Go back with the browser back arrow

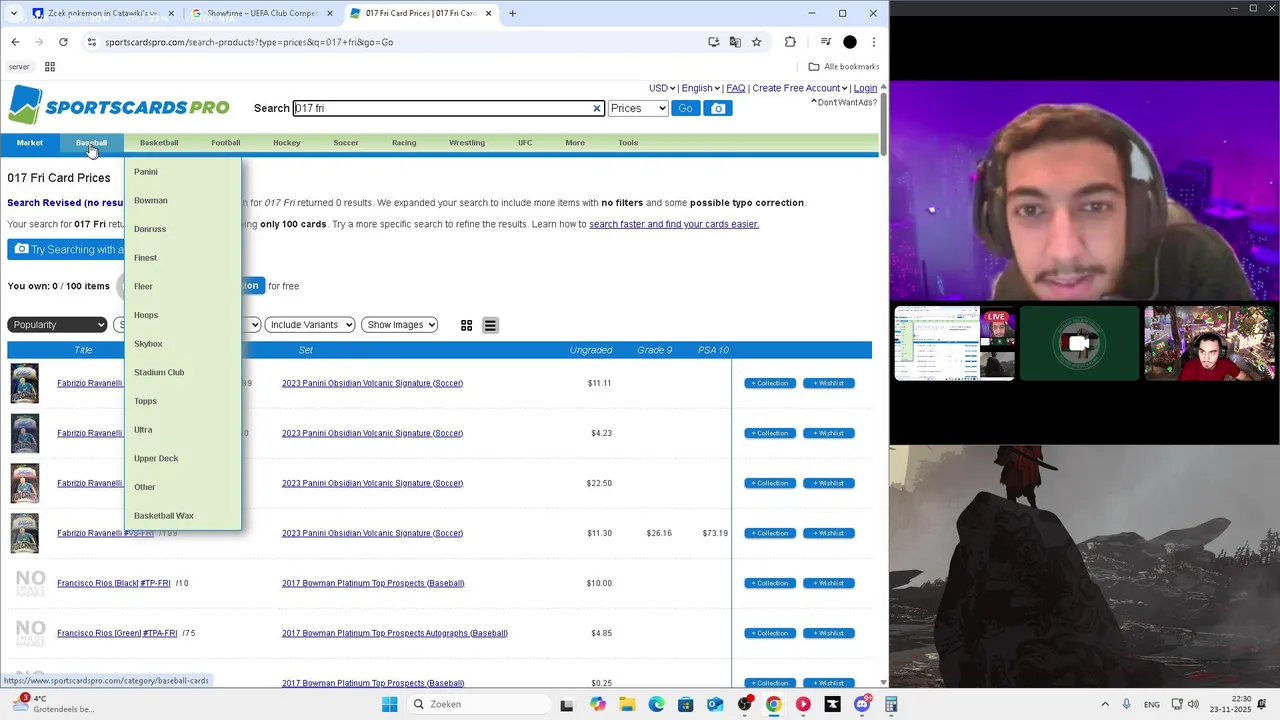[x=15, y=42]
